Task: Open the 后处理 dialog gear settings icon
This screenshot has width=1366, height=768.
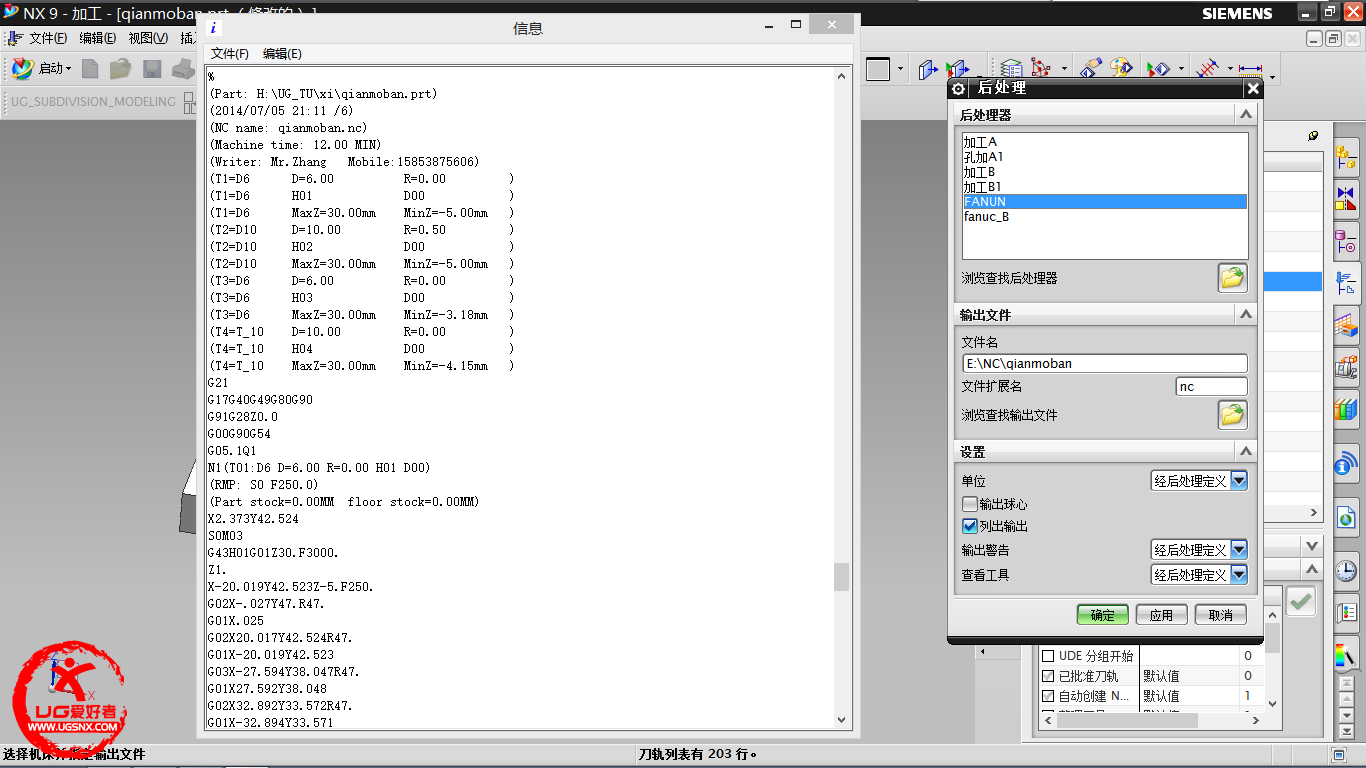Action: click(958, 89)
